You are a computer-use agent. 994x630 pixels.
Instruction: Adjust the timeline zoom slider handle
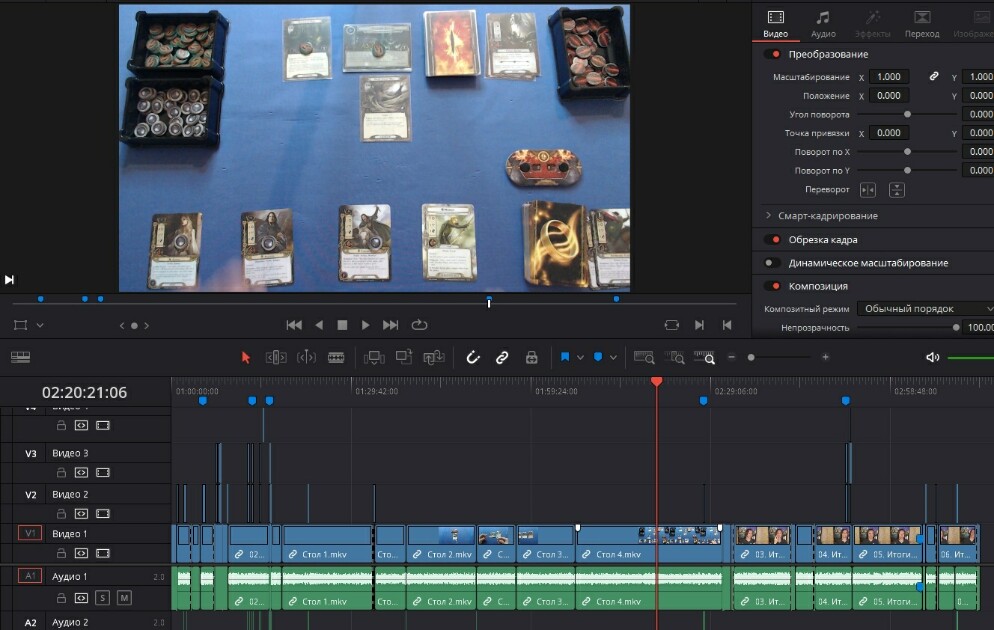point(751,357)
